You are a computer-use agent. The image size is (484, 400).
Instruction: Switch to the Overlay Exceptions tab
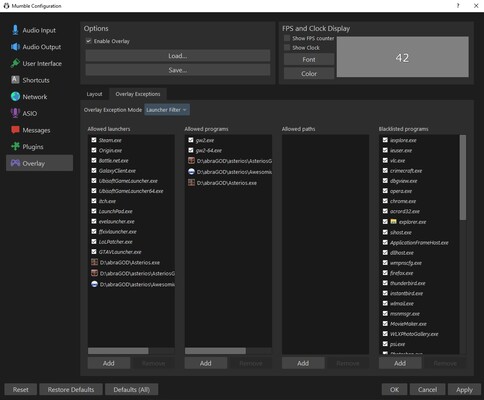point(138,94)
